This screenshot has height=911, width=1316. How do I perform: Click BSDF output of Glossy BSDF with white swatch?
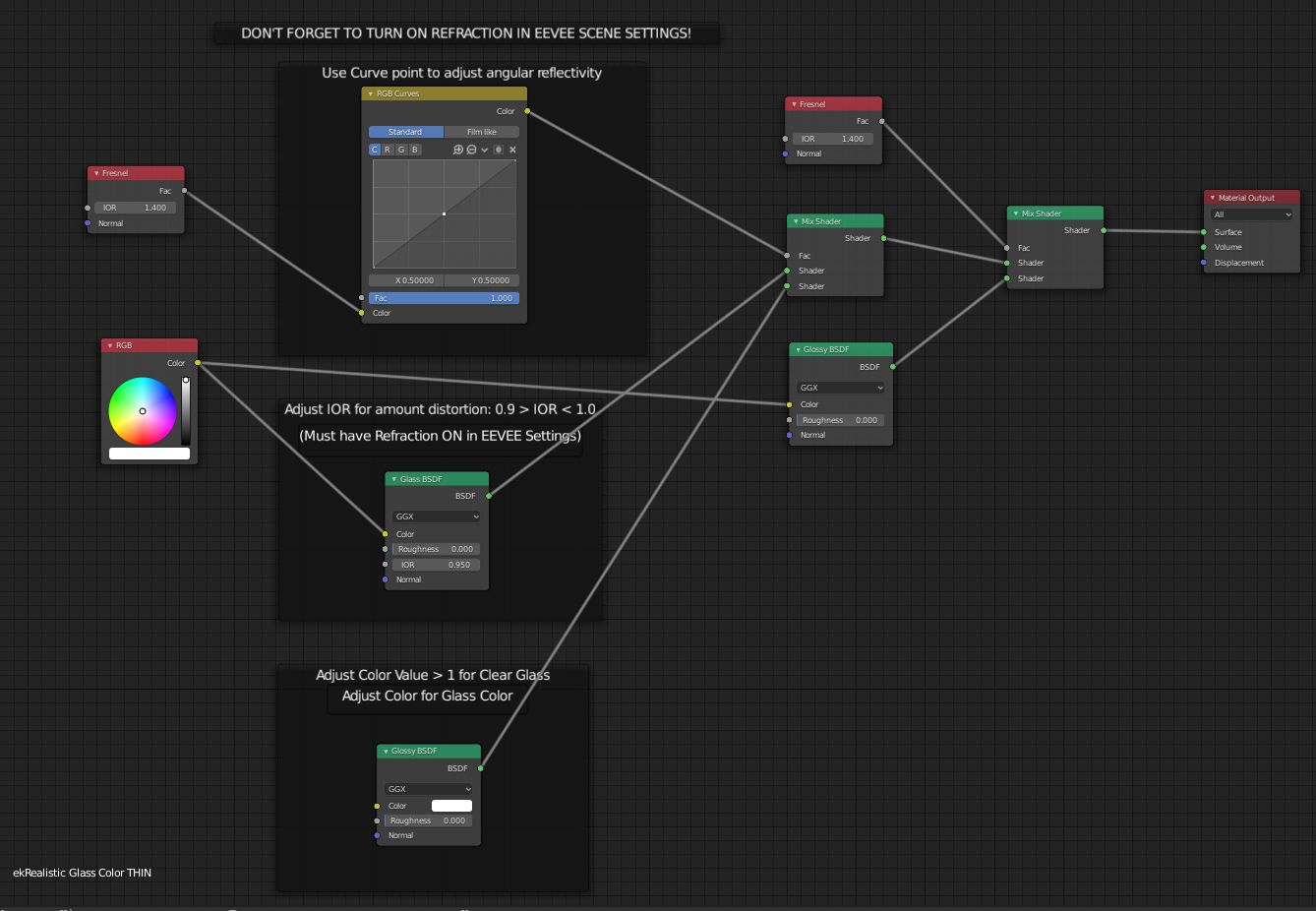481,768
